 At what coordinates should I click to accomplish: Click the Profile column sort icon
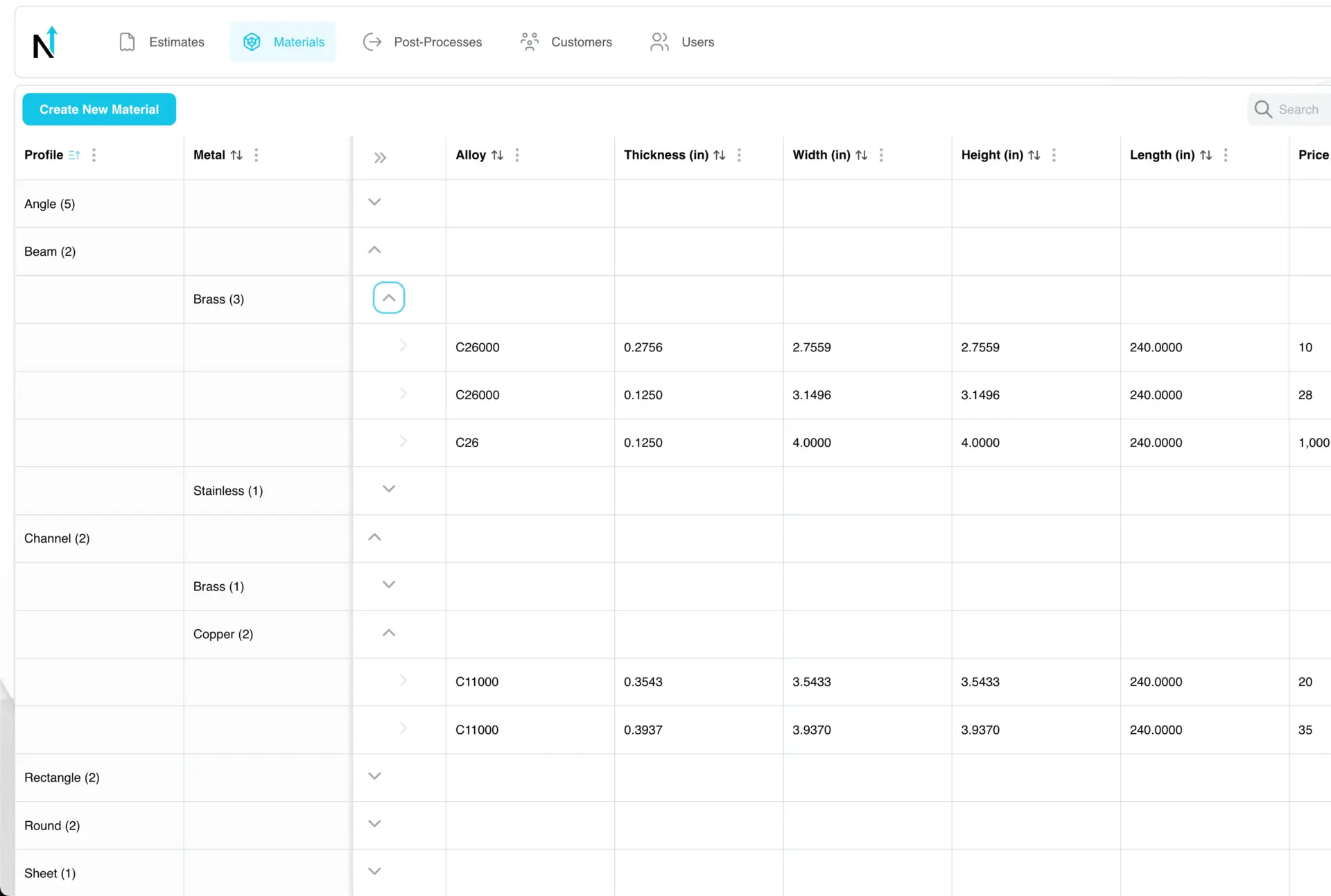[74, 155]
